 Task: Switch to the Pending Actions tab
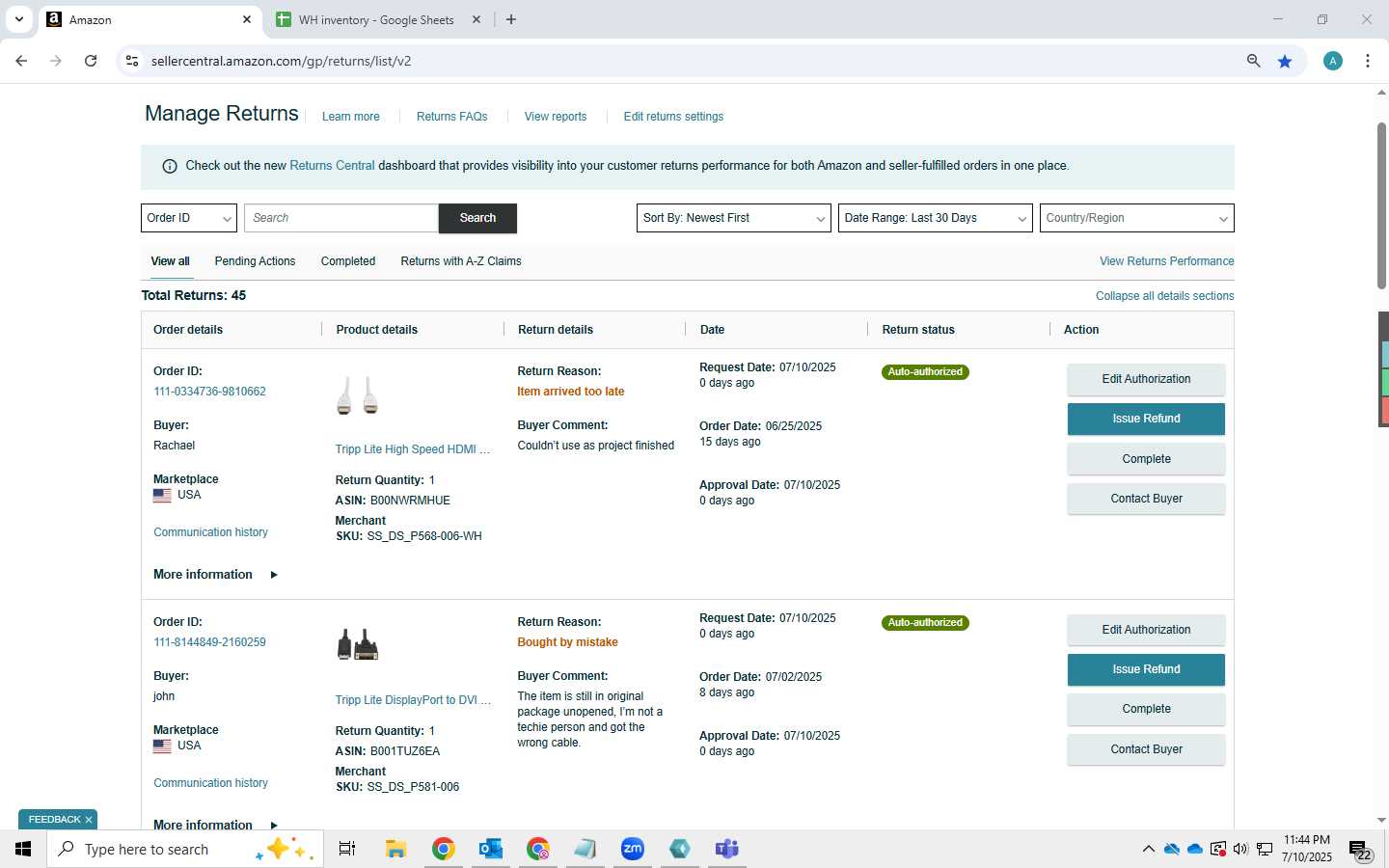[255, 261]
